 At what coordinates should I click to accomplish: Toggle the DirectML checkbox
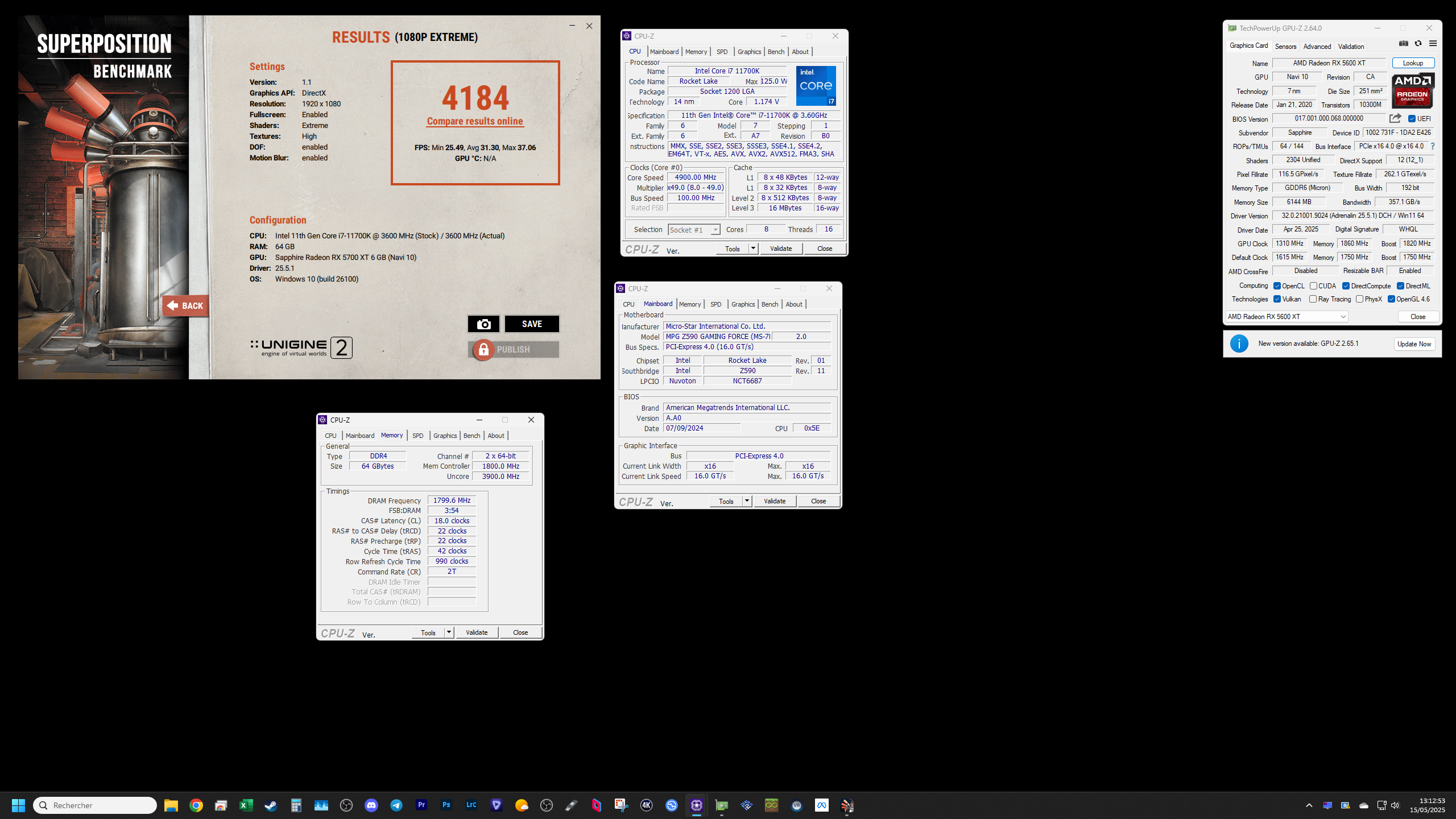[x=1400, y=286]
